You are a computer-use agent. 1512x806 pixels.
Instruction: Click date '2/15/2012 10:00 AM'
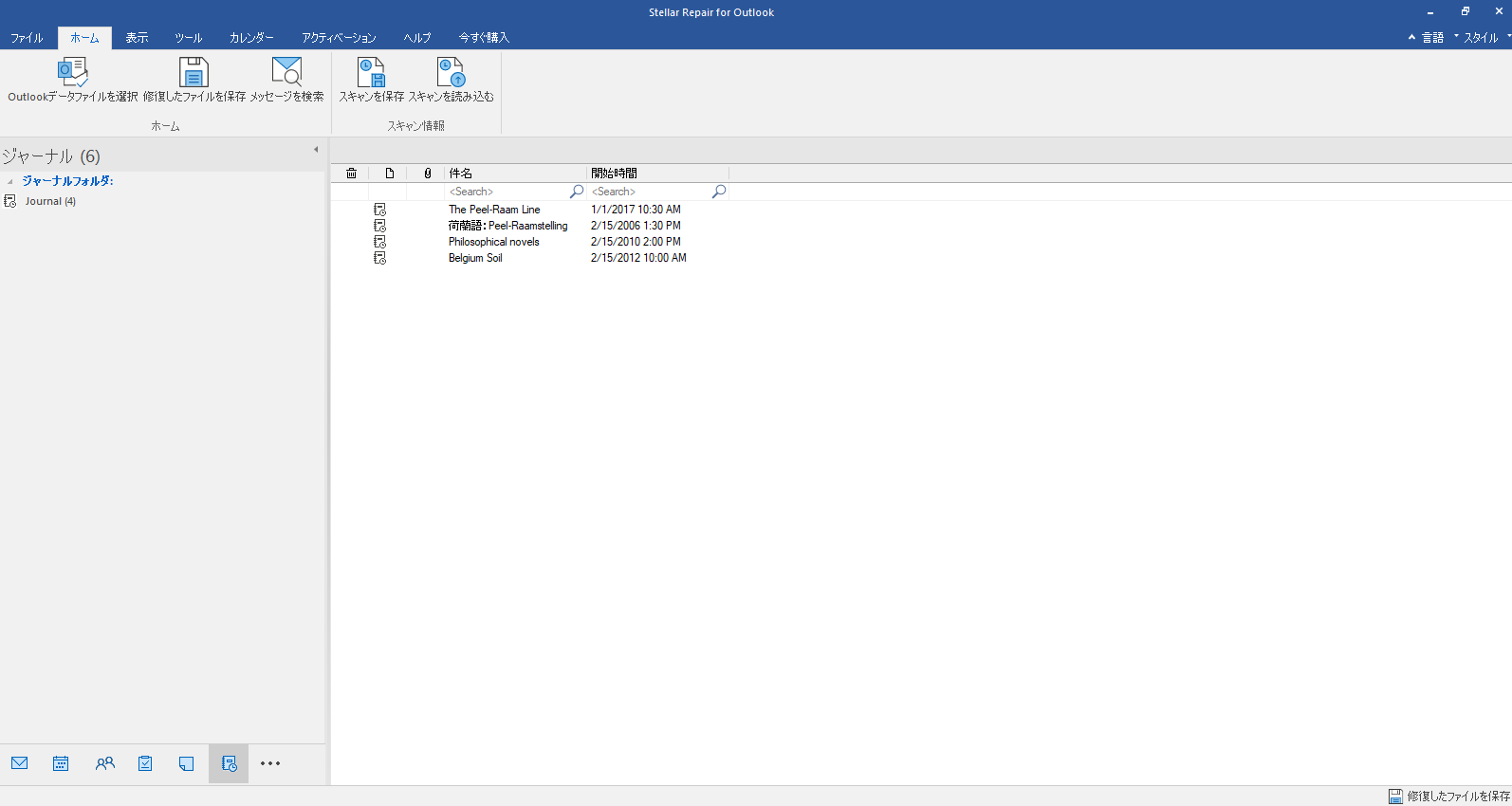638,258
